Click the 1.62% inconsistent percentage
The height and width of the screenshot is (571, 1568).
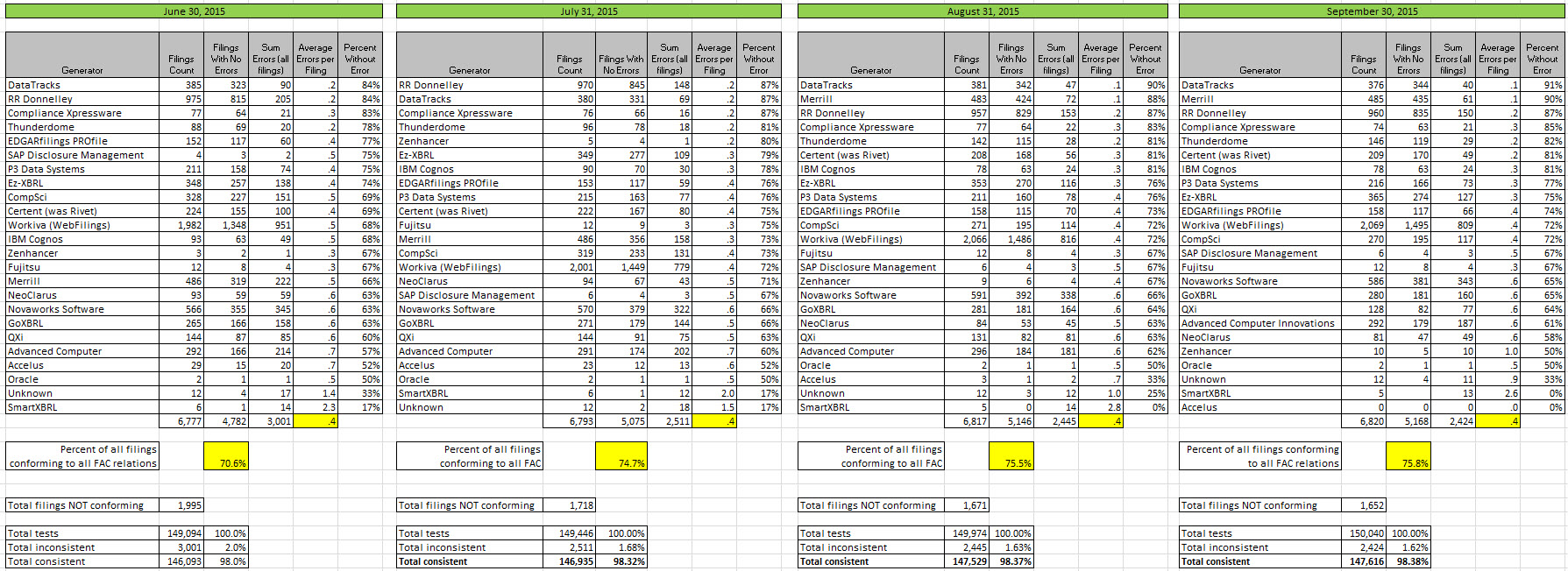(x=1408, y=547)
